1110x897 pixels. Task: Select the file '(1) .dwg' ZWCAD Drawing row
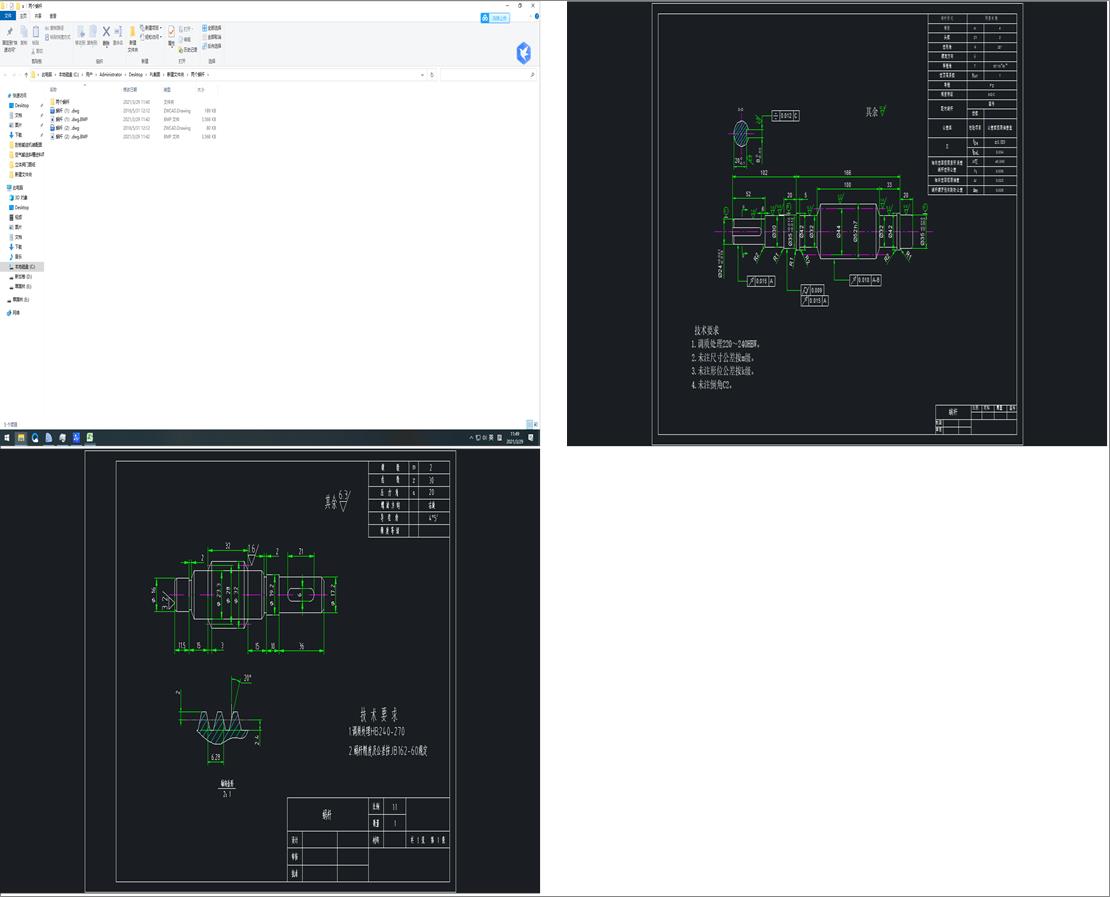pyautogui.click(x=133, y=111)
